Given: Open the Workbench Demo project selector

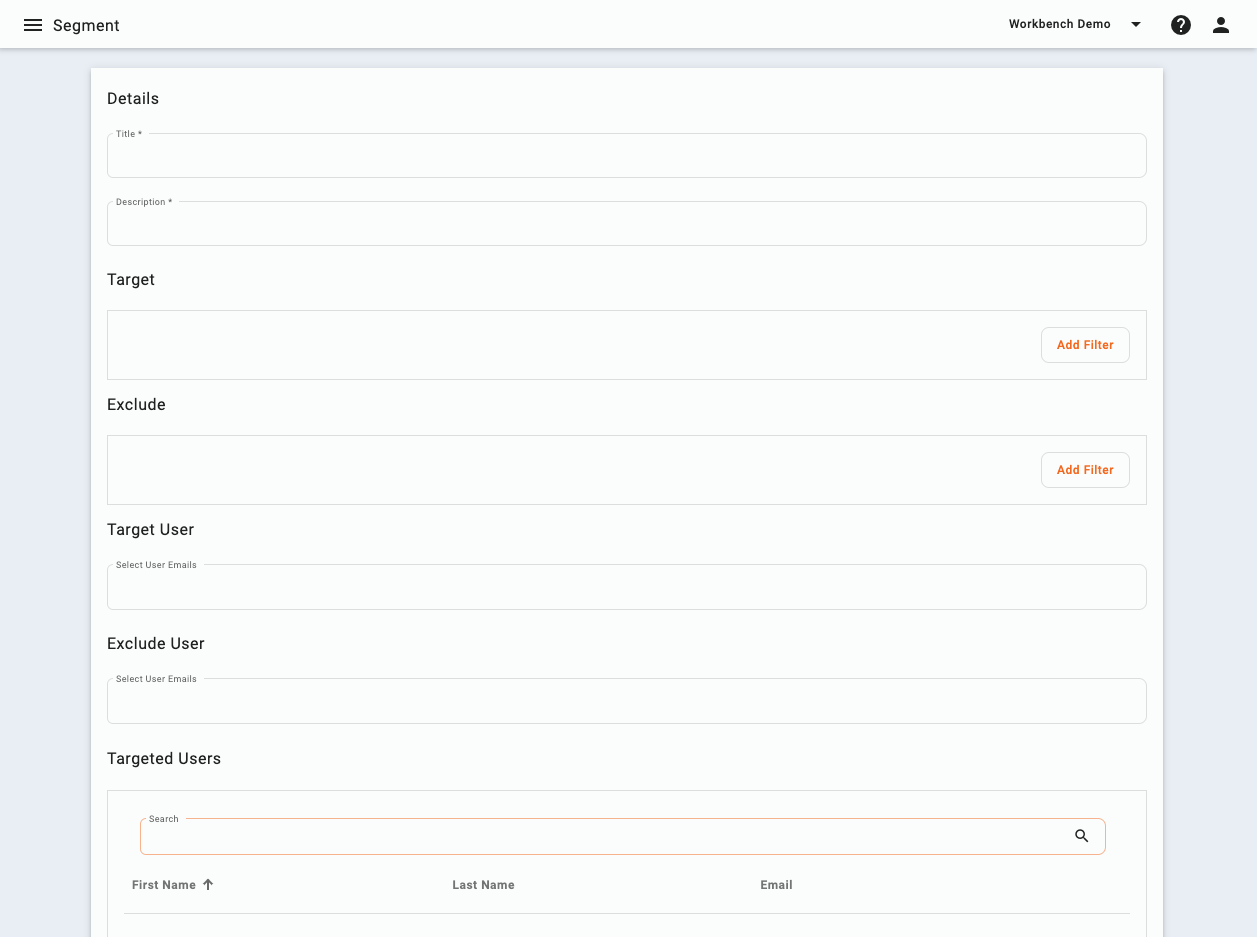Looking at the screenshot, I should point(1060,23).
